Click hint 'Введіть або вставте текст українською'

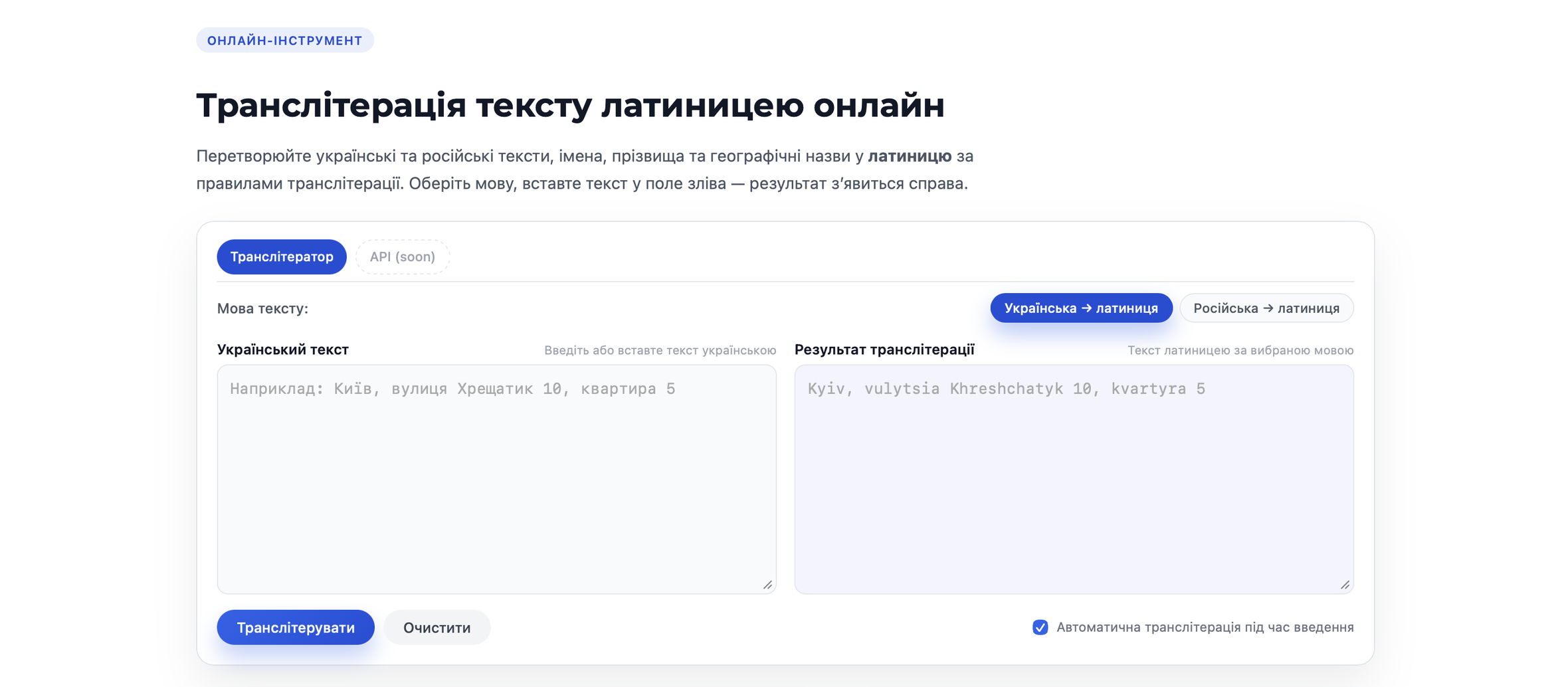coord(660,350)
